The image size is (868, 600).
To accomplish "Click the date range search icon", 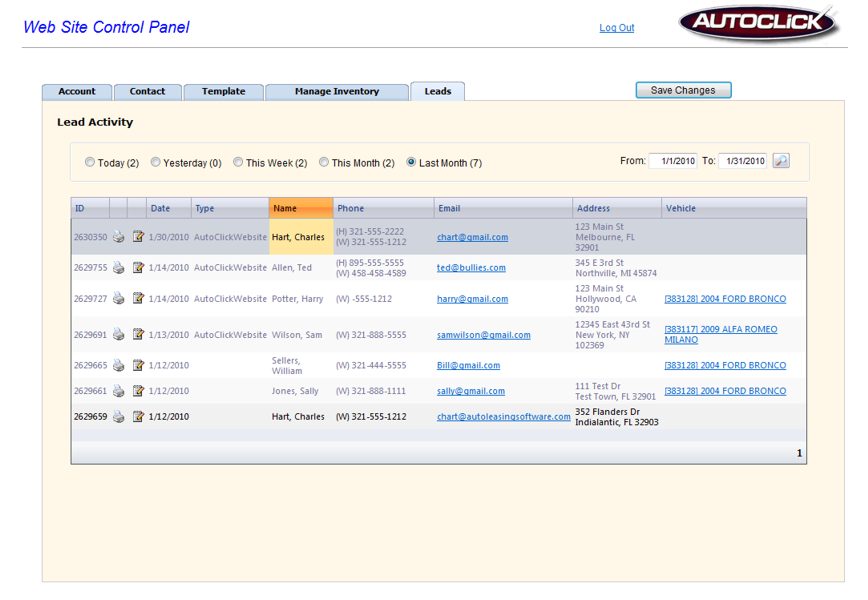I will point(781,161).
